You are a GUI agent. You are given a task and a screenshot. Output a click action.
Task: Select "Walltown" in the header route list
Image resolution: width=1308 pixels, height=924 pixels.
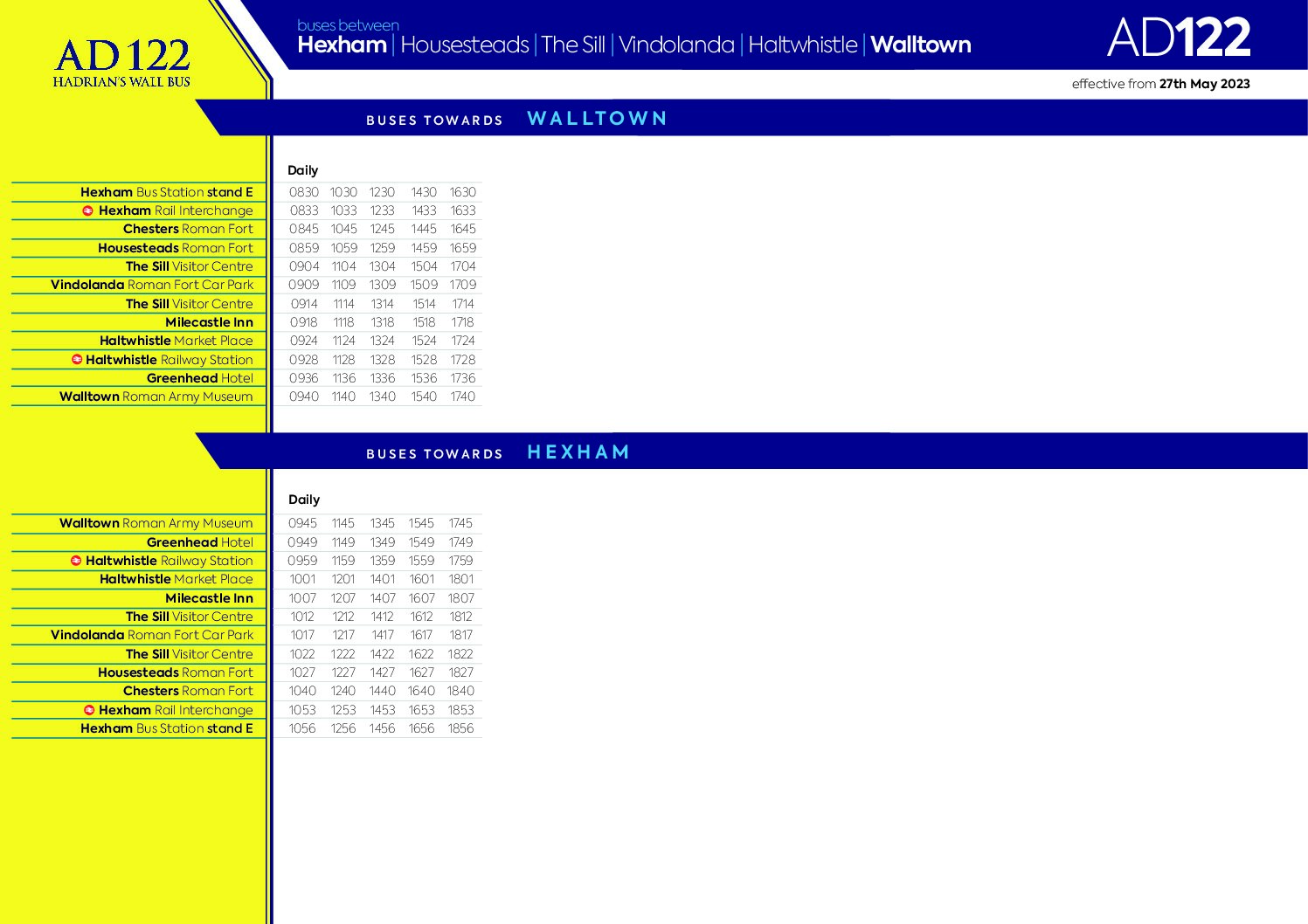click(x=920, y=45)
